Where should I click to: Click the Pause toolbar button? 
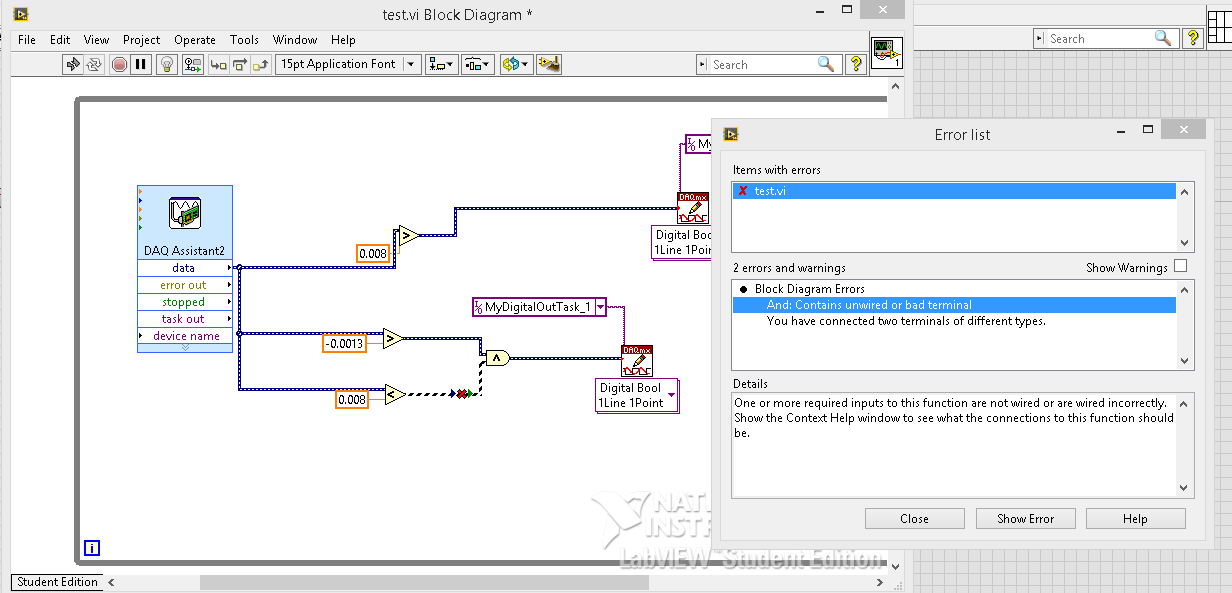coord(141,64)
